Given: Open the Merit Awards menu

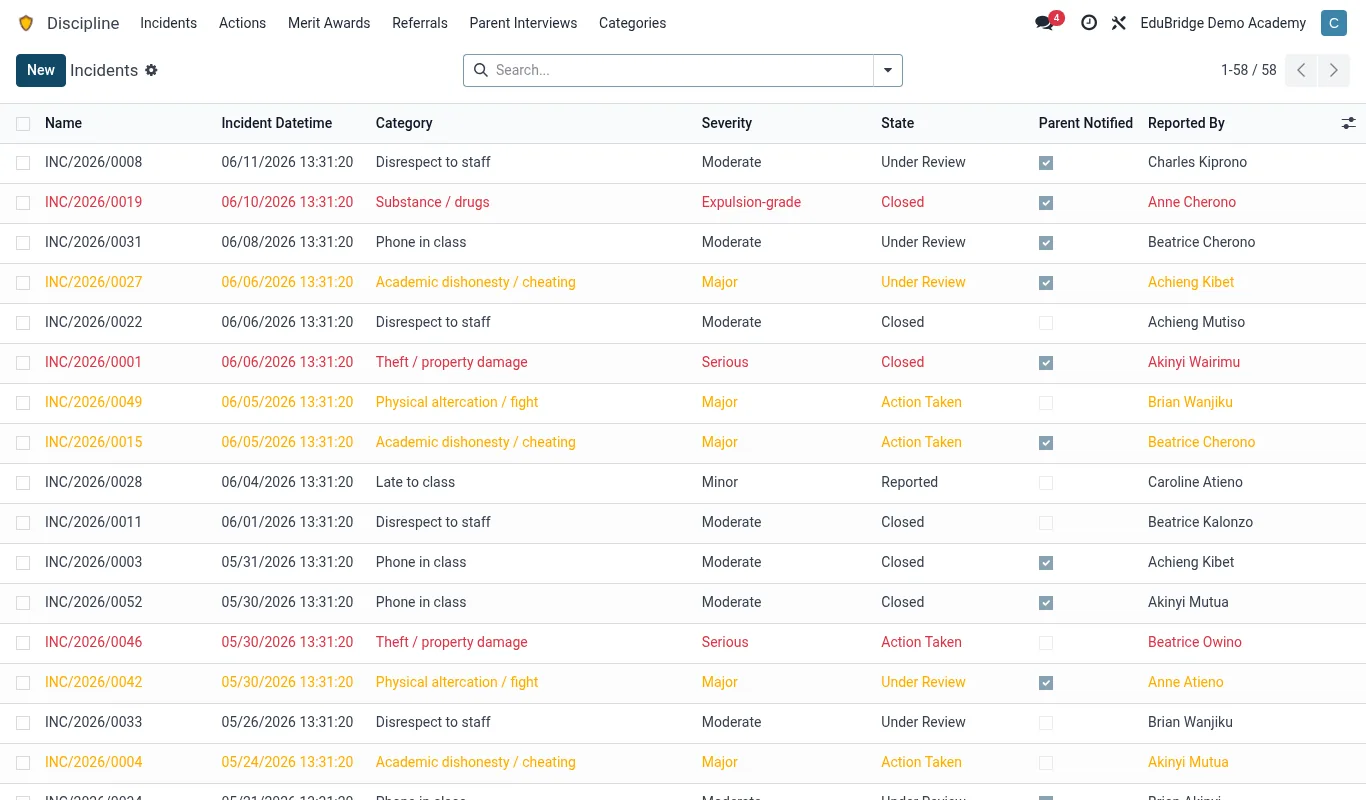Looking at the screenshot, I should tap(329, 23).
